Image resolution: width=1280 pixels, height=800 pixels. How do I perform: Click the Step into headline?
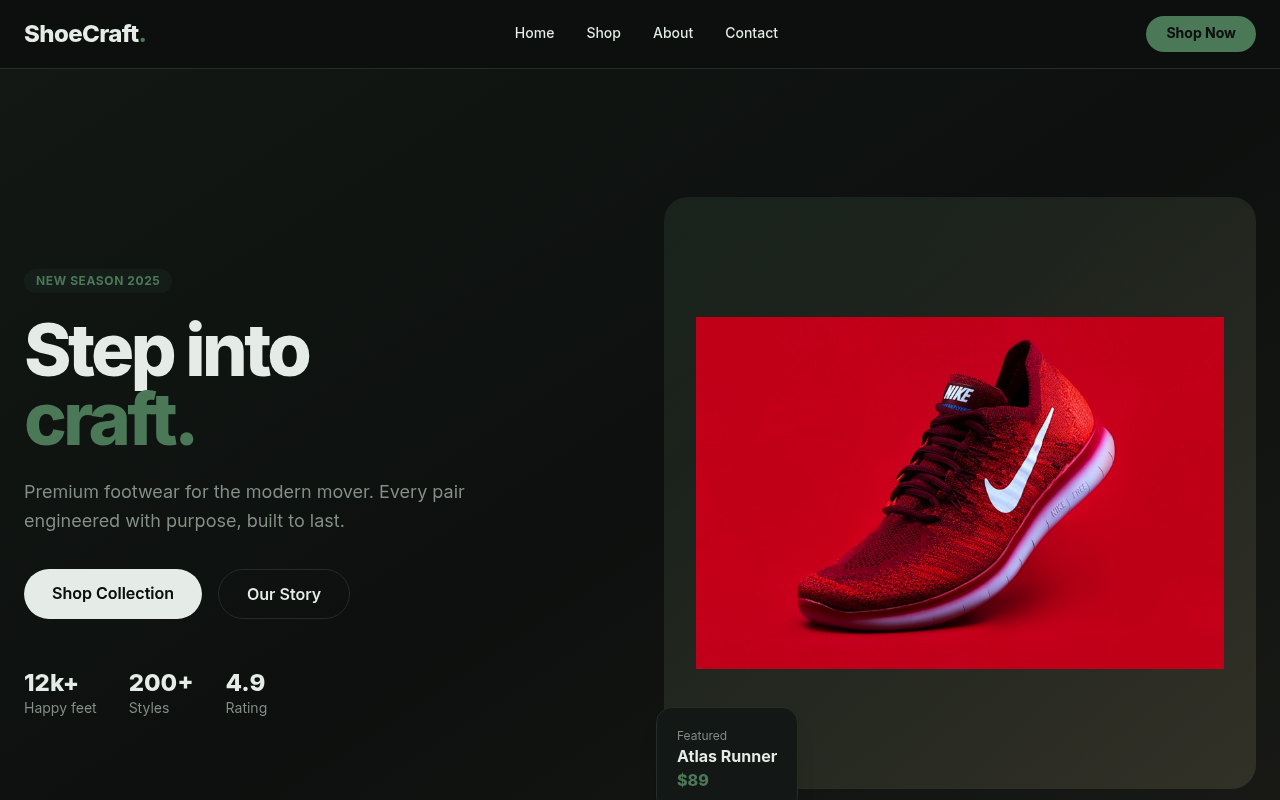[x=167, y=350]
